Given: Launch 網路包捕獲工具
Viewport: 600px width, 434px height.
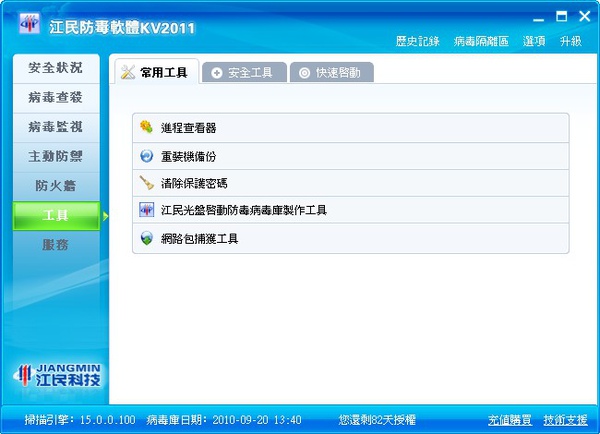Looking at the screenshot, I should coord(351,238).
